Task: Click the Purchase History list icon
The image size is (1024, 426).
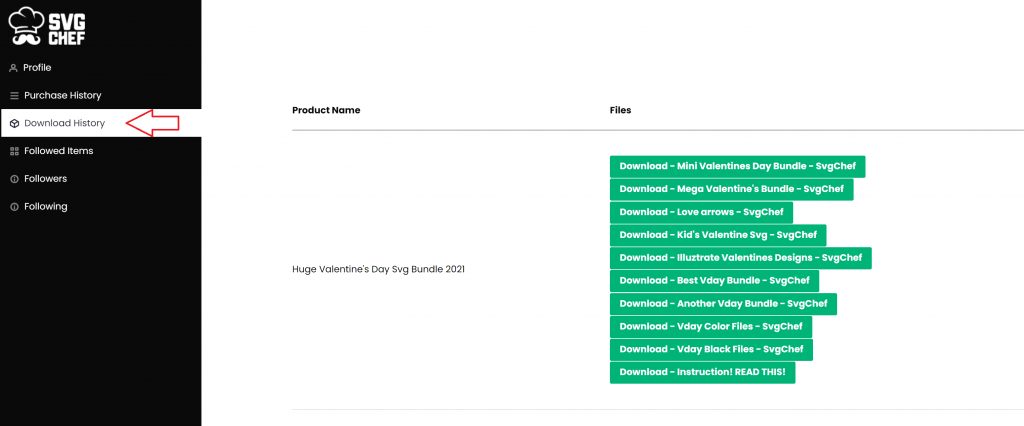Action: click(14, 95)
